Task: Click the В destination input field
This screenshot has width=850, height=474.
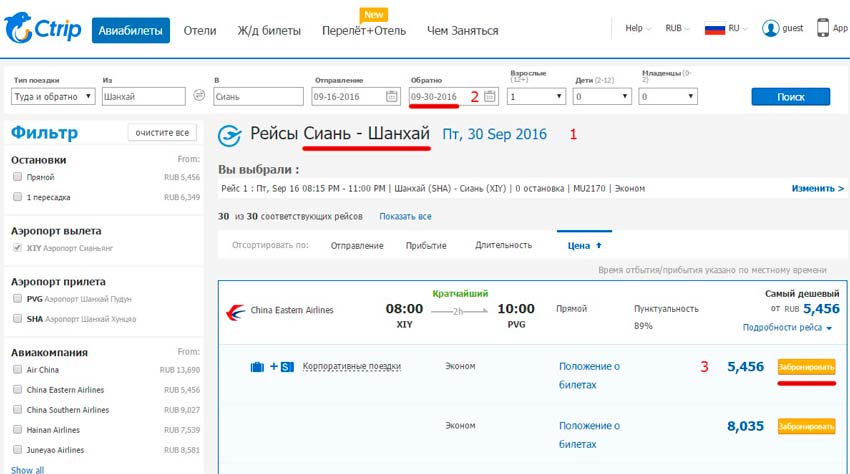Action: (258, 97)
